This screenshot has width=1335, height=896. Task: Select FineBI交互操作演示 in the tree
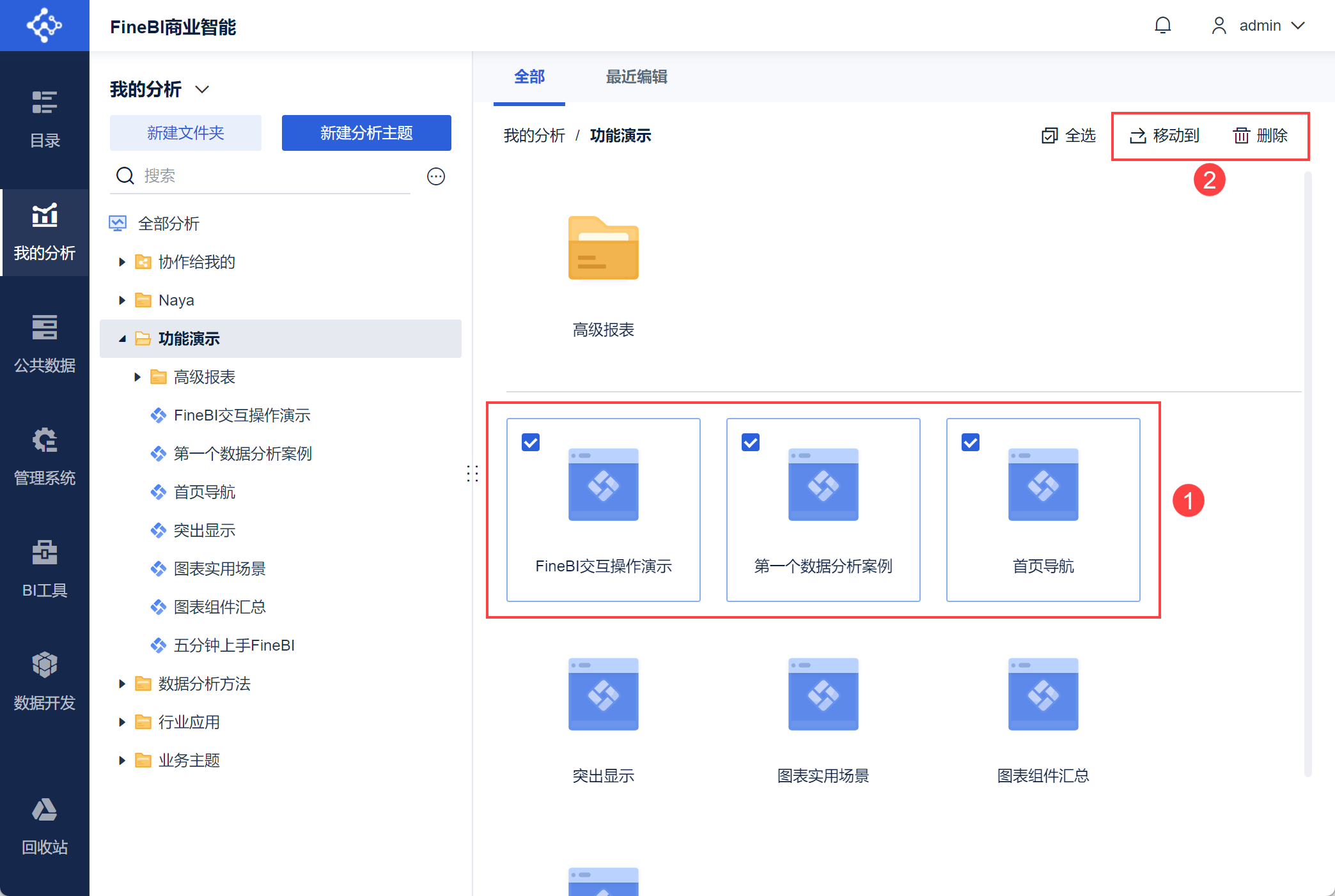pyautogui.click(x=242, y=415)
